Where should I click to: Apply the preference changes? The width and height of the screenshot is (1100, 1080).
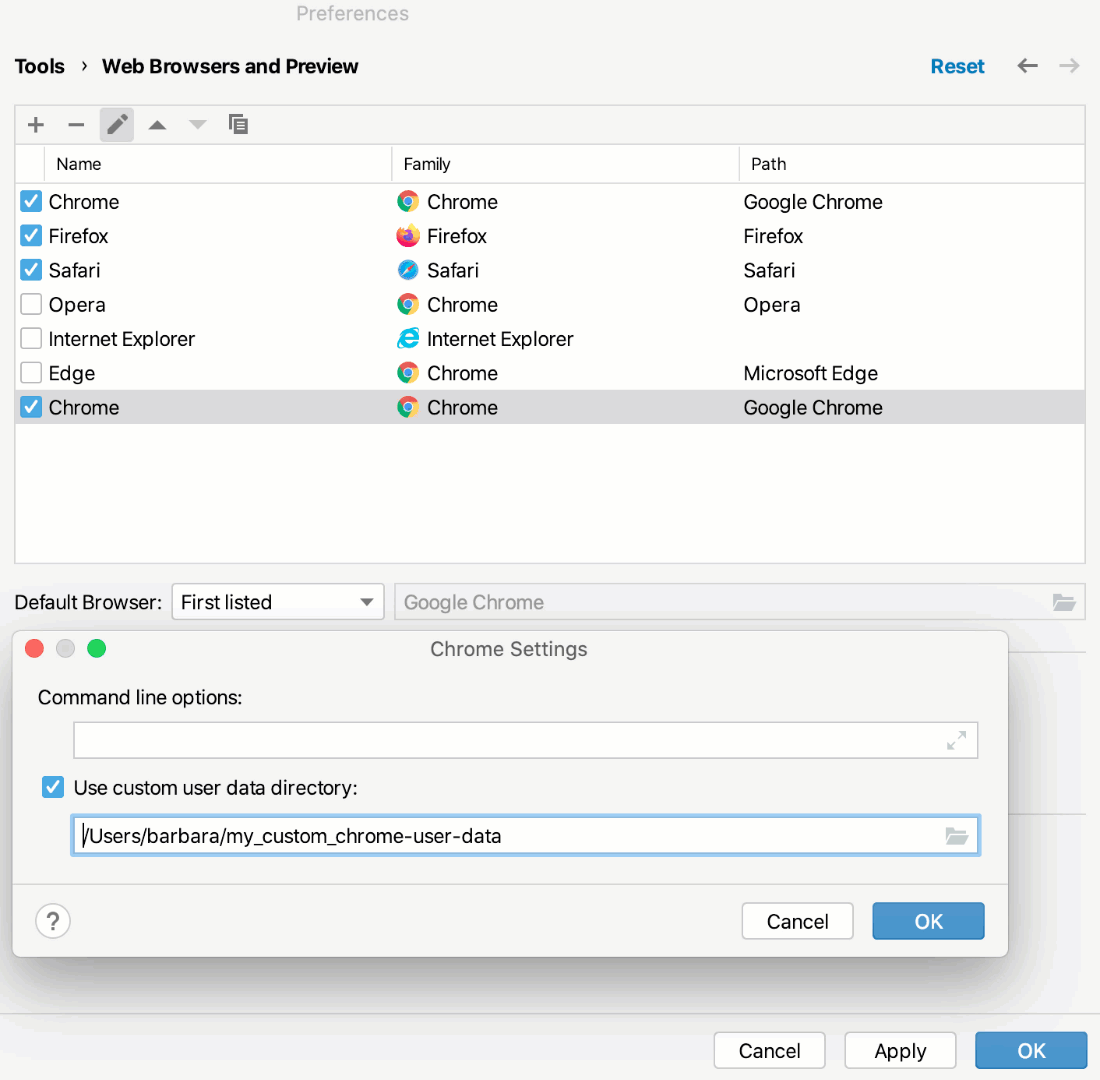tap(899, 1050)
